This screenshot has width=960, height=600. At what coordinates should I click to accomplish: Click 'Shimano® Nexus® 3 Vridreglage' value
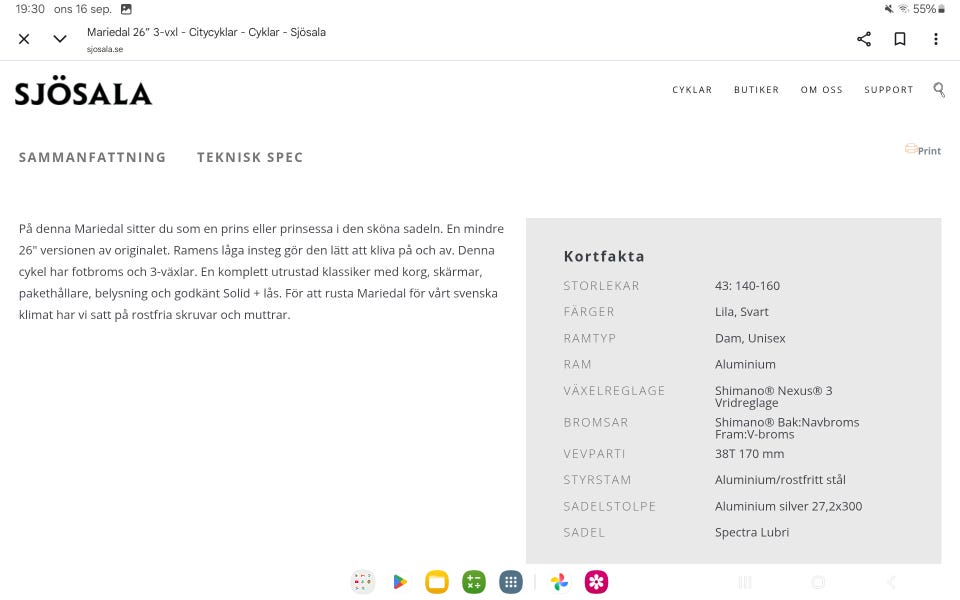pos(774,397)
